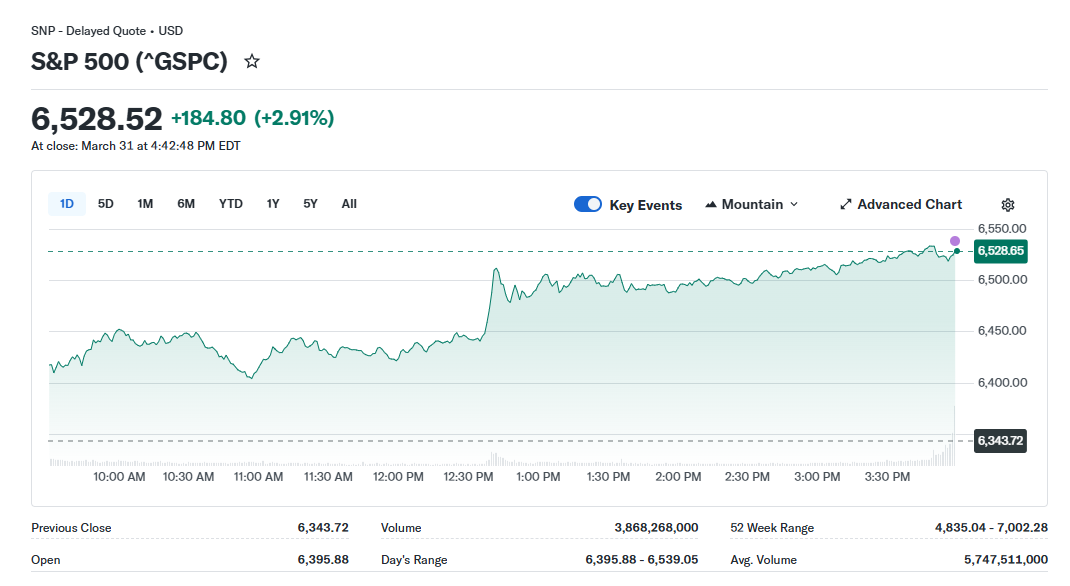Click the Advanced Chart expand arrows icon
Screen dimensions: 1070x586
tap(846, 205)
